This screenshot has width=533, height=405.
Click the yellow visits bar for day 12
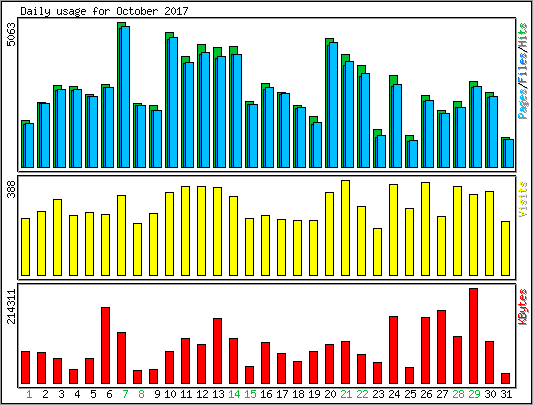(202, 231)
